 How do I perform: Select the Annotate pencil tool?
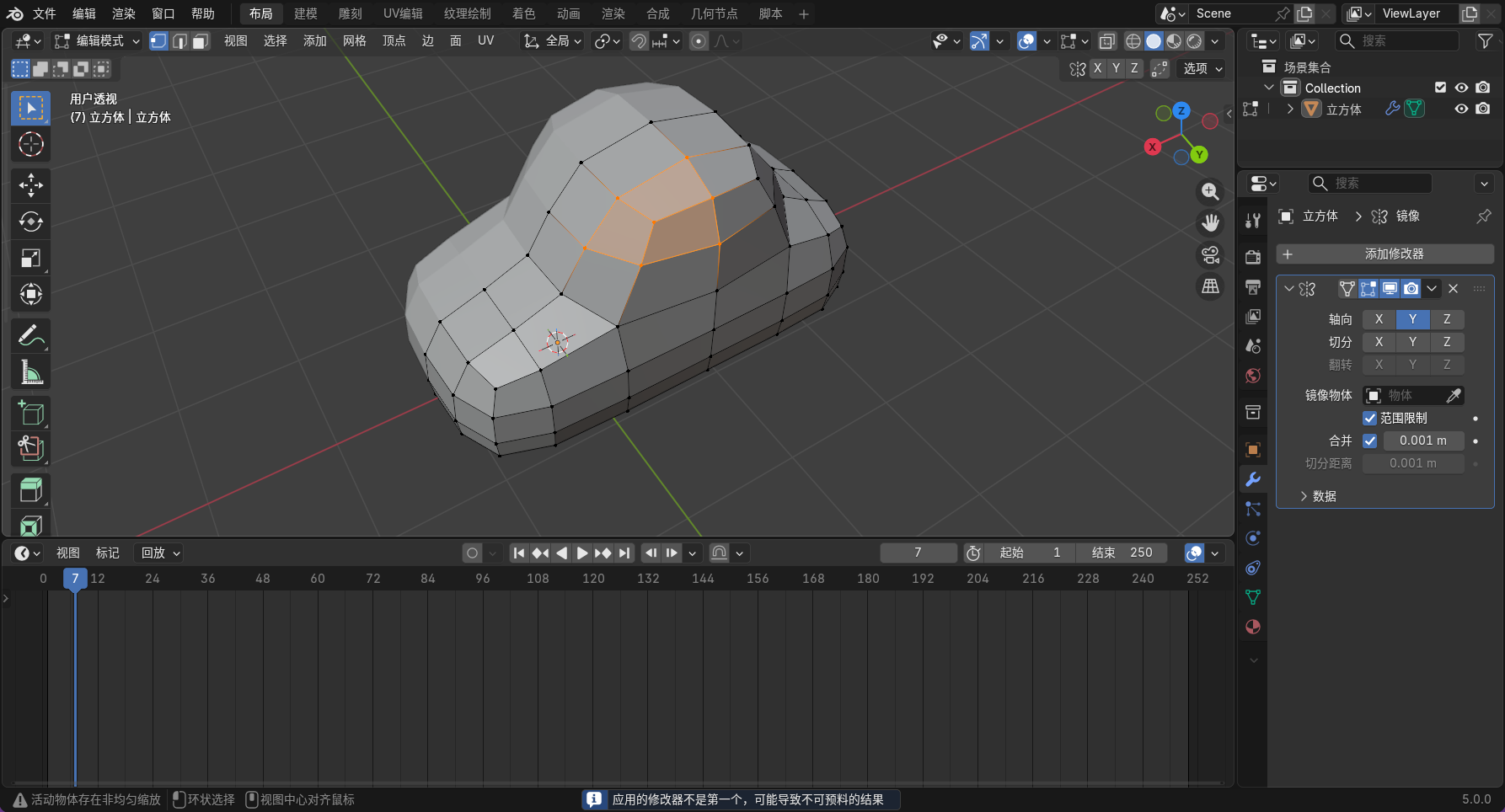[x=31, y=336]
